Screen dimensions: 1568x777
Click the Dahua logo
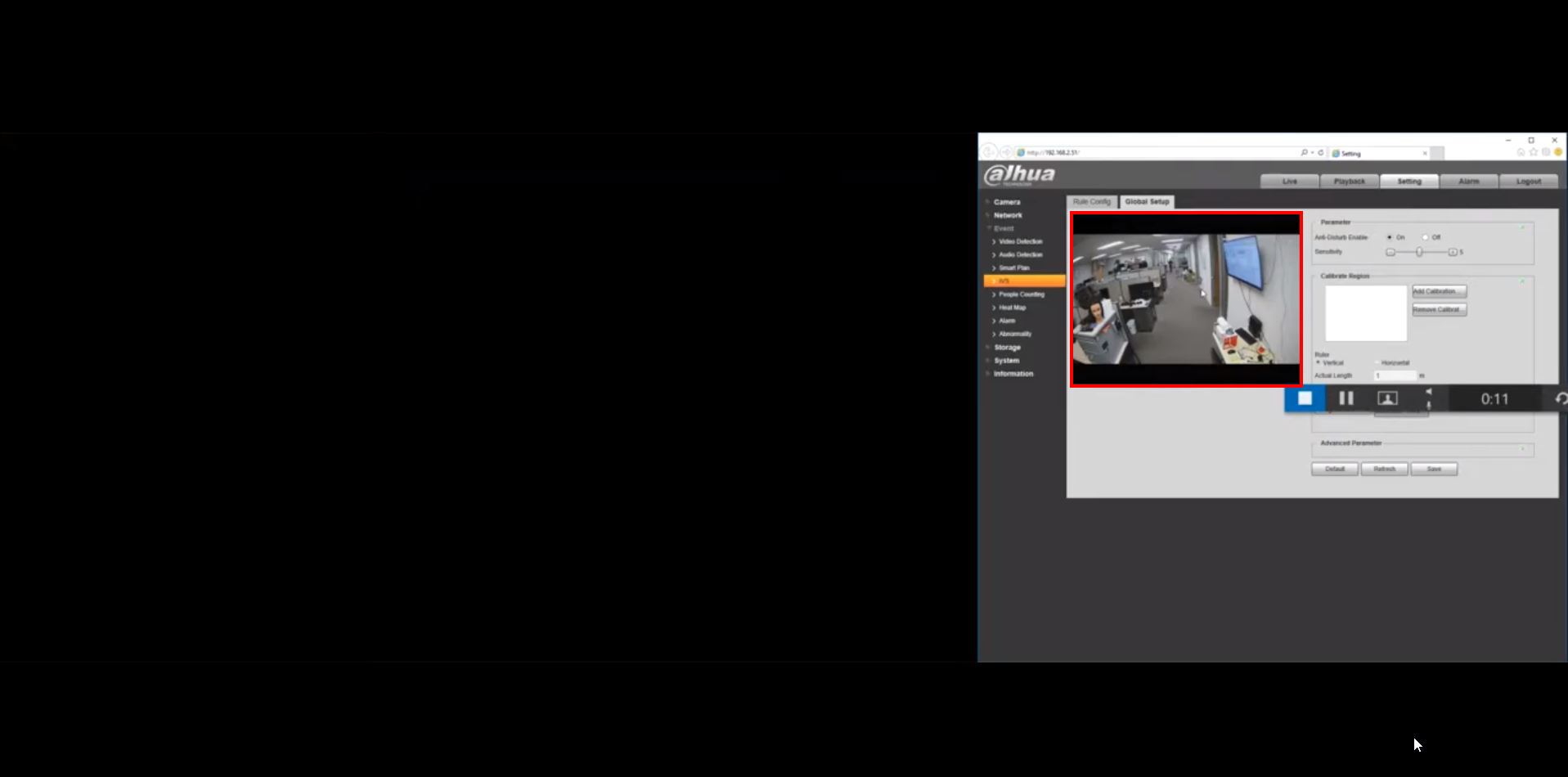[x=1019, y=175]
